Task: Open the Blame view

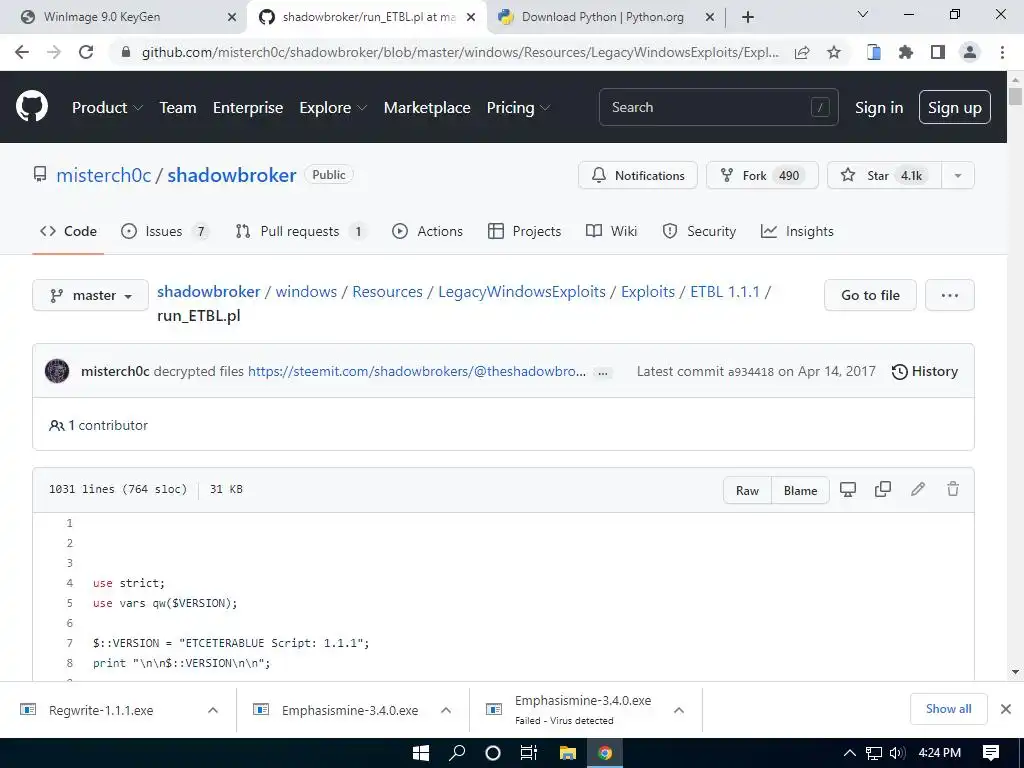Action: point(800,490)
